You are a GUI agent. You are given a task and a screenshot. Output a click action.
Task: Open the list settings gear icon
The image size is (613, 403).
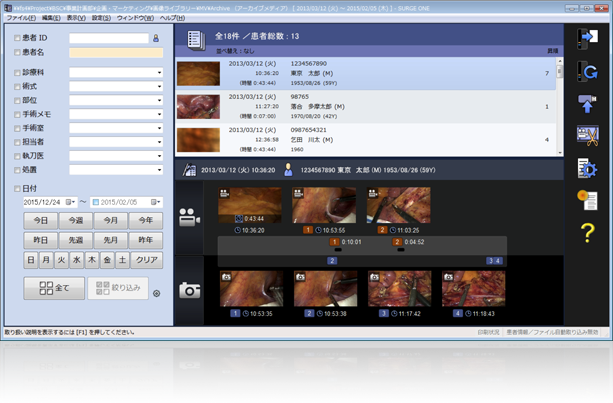click(x=587, y=168)
